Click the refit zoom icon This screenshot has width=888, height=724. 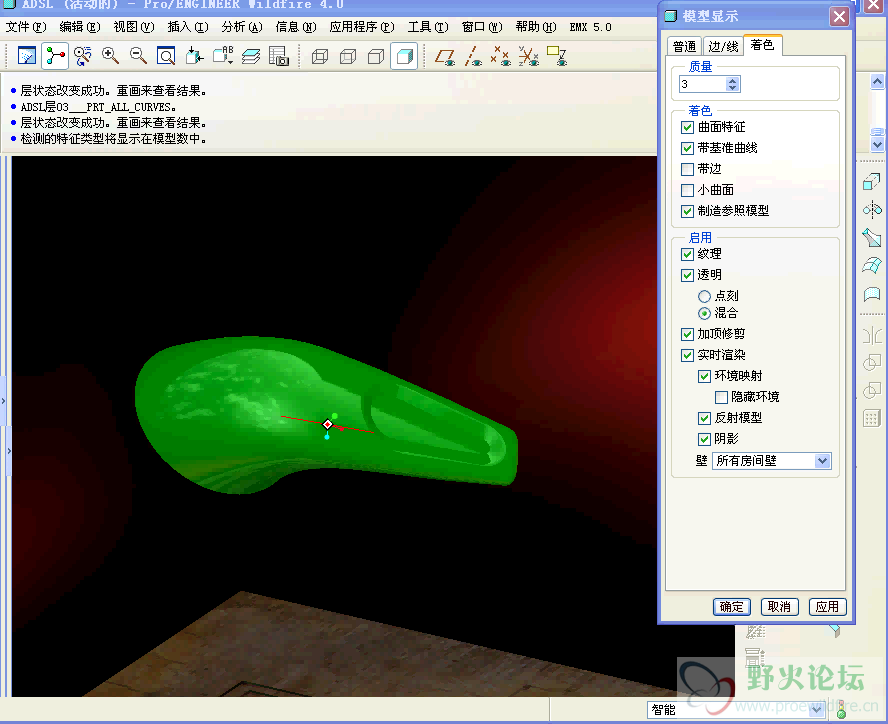[166, 56]
